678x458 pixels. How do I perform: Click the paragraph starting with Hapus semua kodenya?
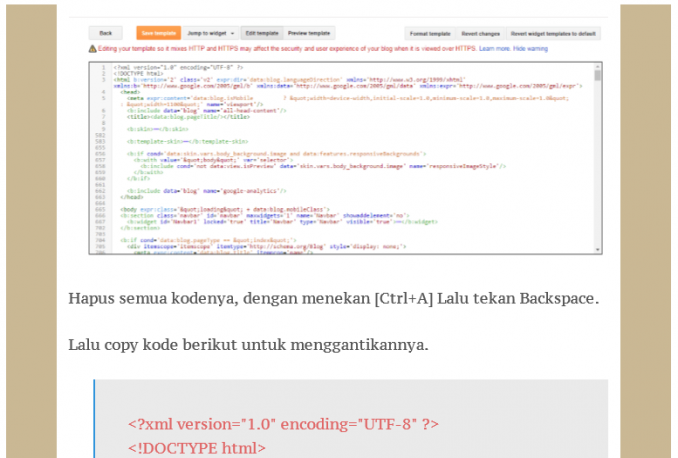[333, 299]
